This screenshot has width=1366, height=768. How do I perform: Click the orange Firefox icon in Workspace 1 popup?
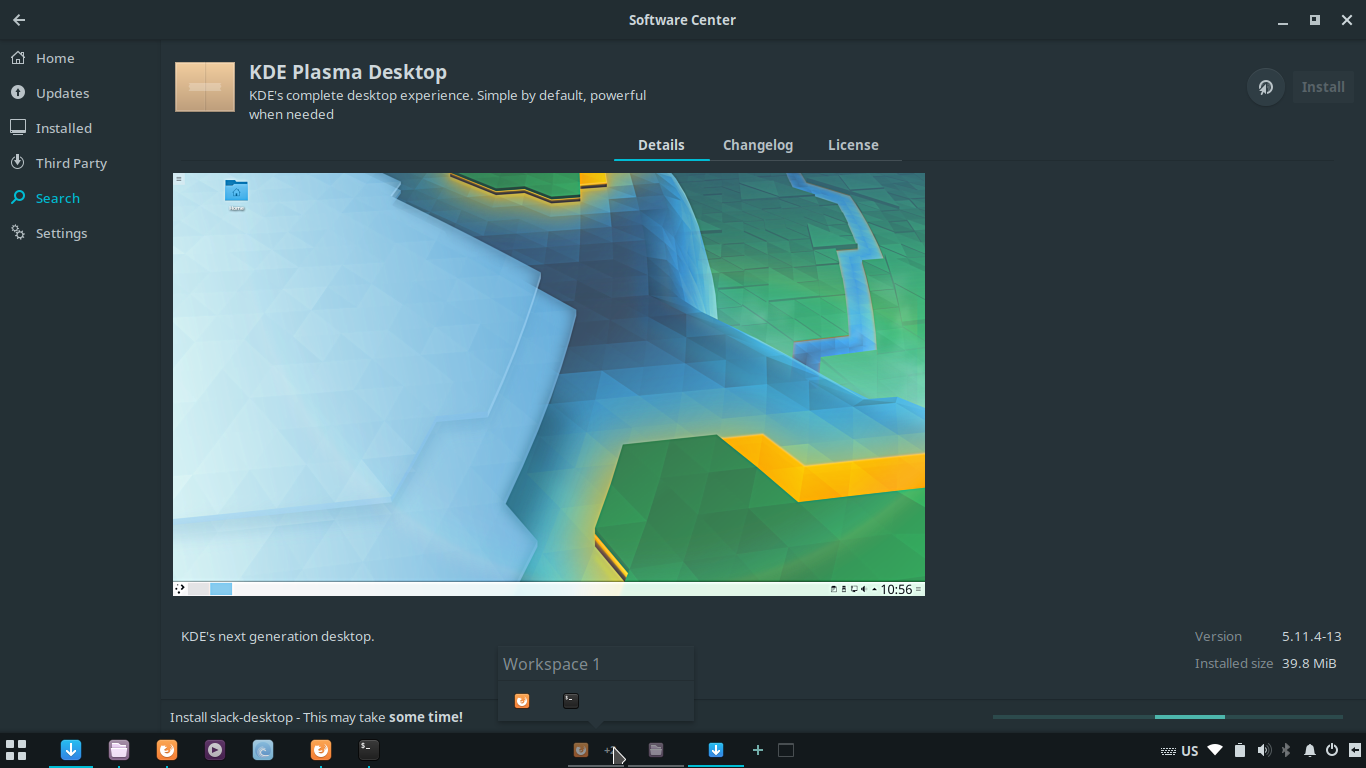point(522,701)
